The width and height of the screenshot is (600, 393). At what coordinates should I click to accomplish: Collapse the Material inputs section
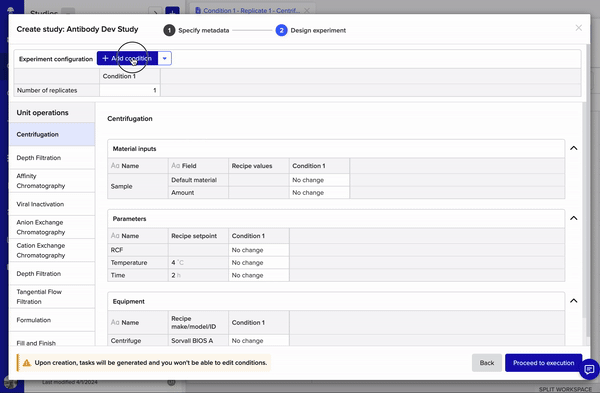coord(574,148)
